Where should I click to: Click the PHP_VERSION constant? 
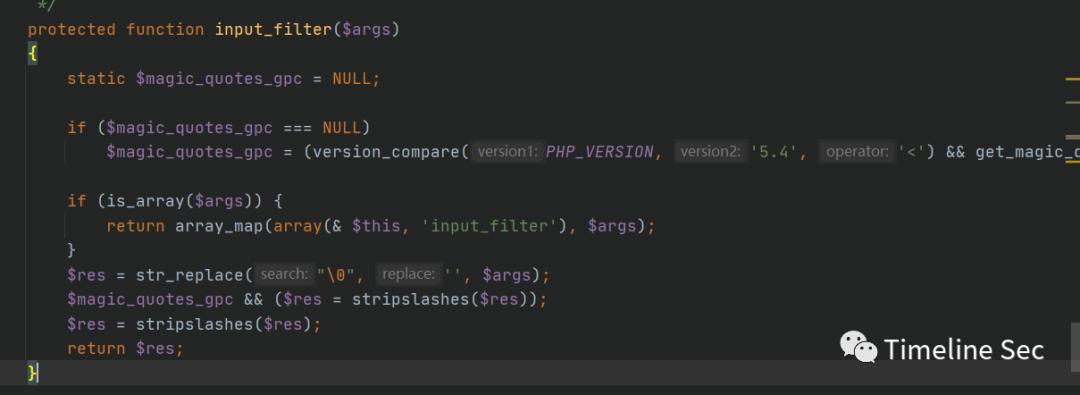pos(599,152)
